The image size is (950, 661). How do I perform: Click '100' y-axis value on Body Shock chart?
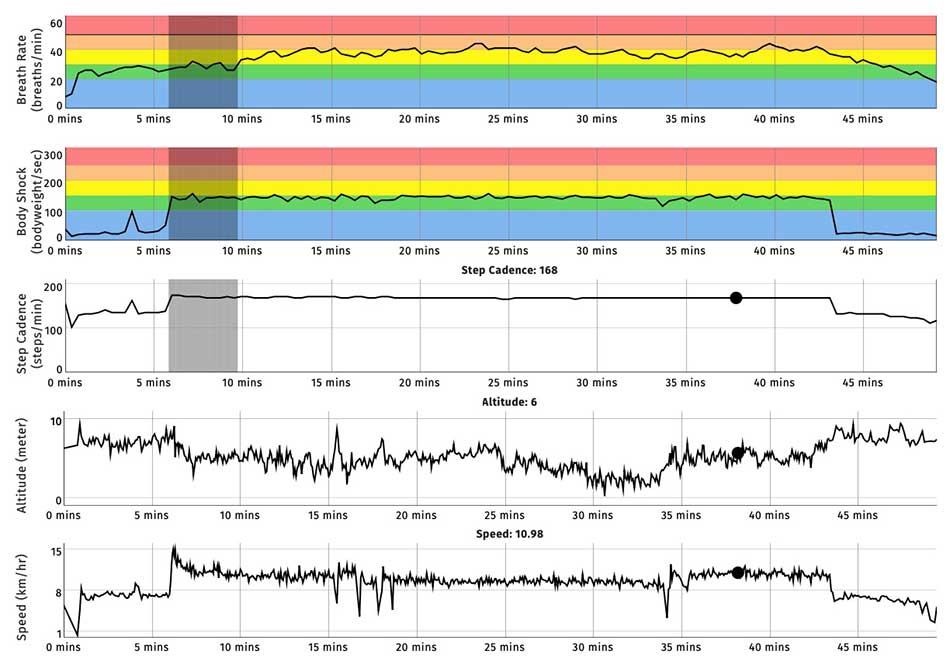tap(53, 213)
